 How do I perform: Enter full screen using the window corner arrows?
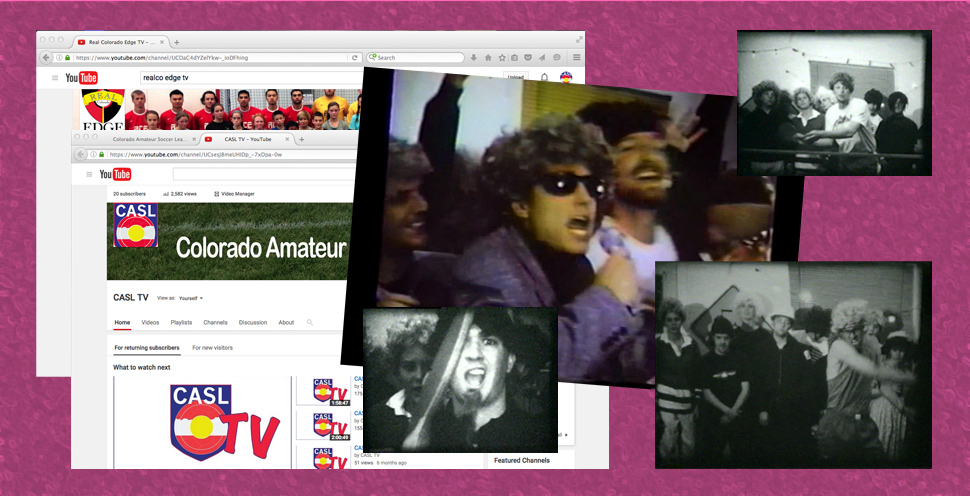click(579, 39)
